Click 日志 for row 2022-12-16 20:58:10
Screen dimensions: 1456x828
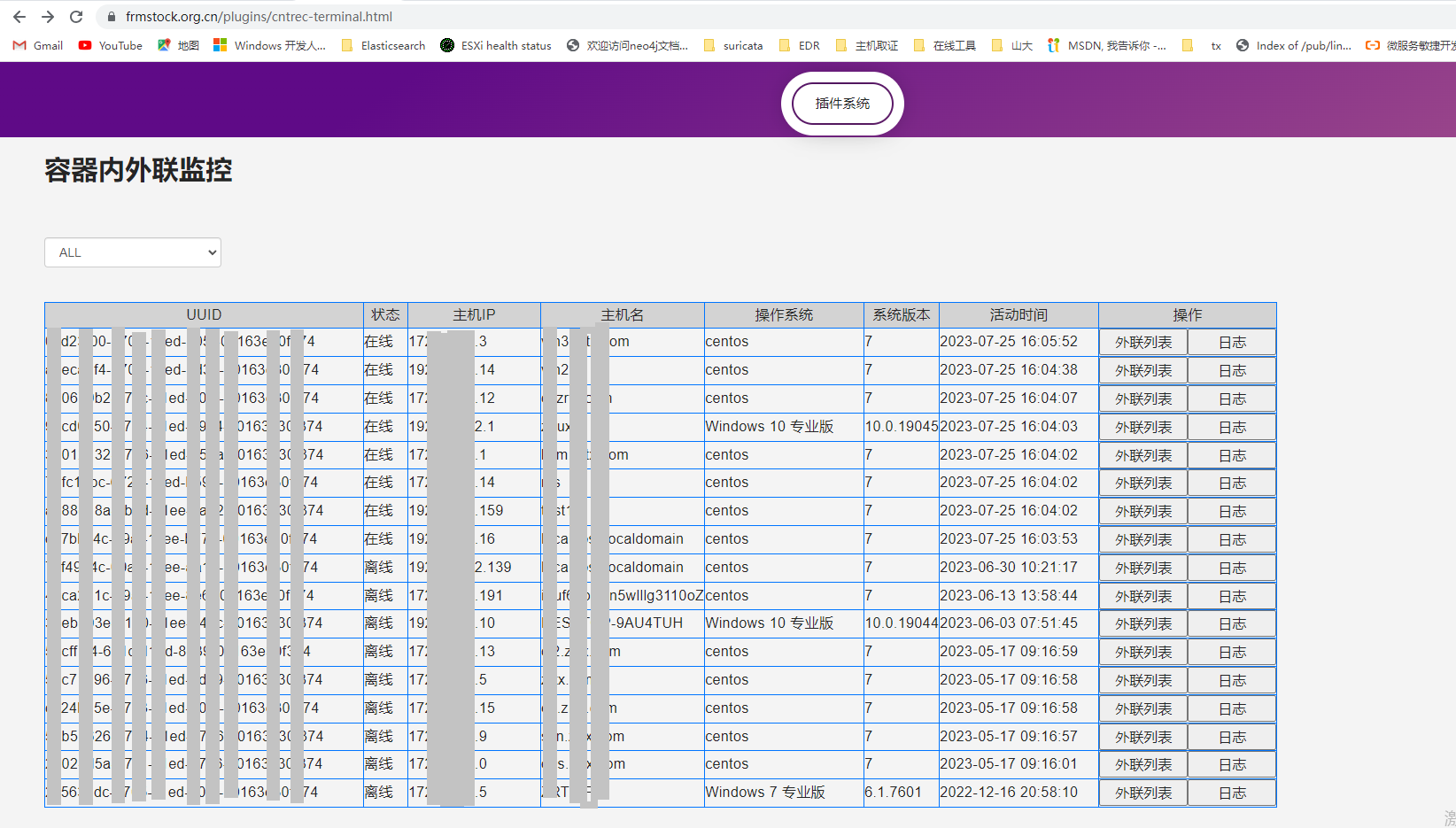click(1232, 793)
